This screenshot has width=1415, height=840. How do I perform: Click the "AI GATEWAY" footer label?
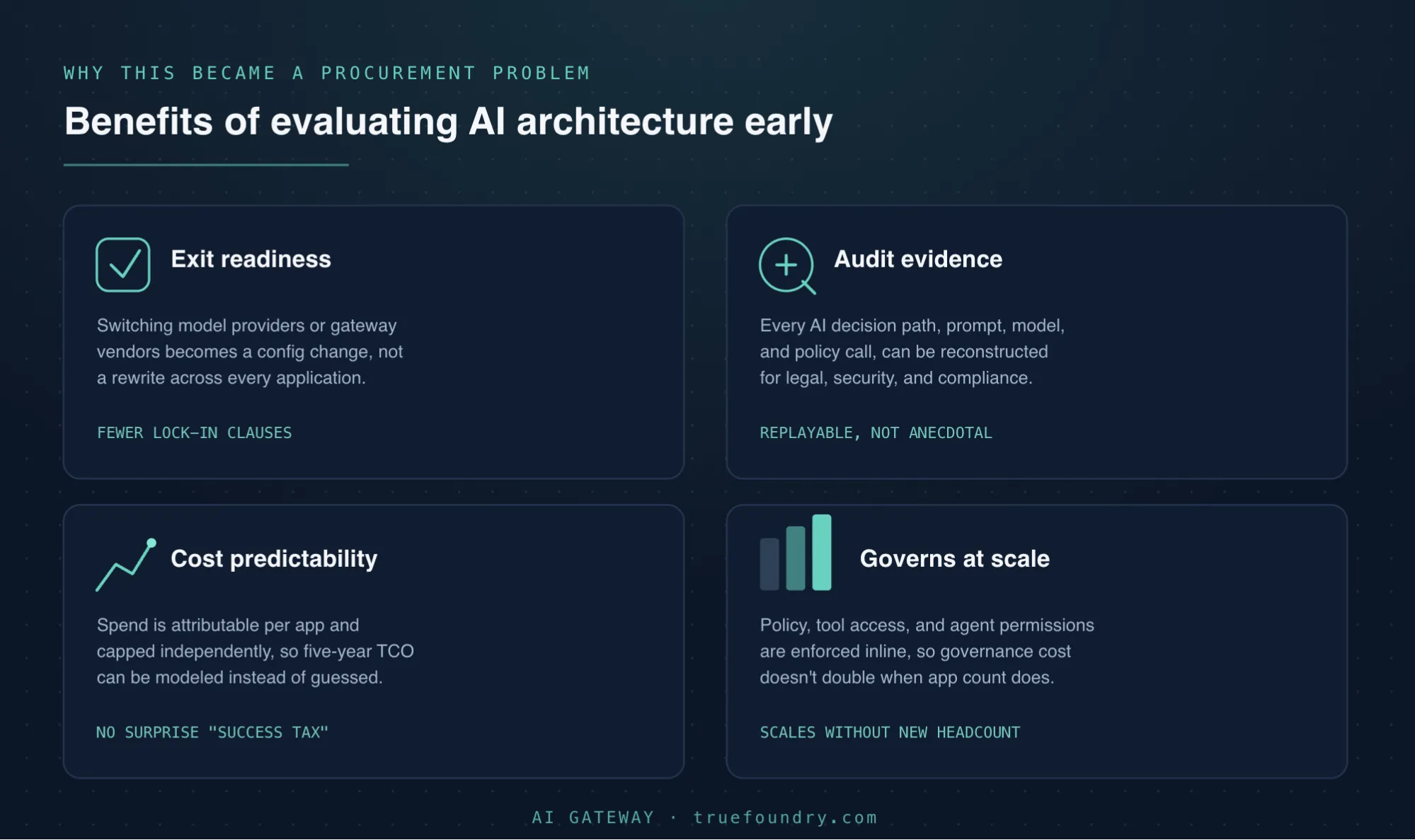tap(593, 817)
